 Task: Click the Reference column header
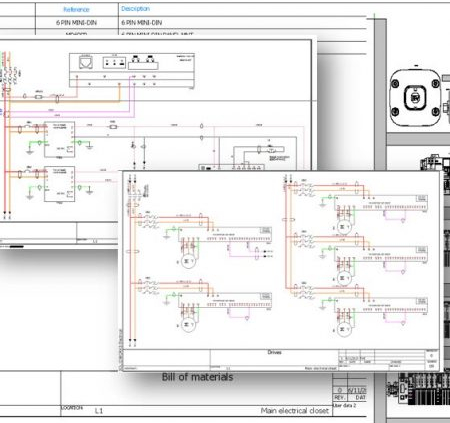pyautogui.click(x=76, y=9)
